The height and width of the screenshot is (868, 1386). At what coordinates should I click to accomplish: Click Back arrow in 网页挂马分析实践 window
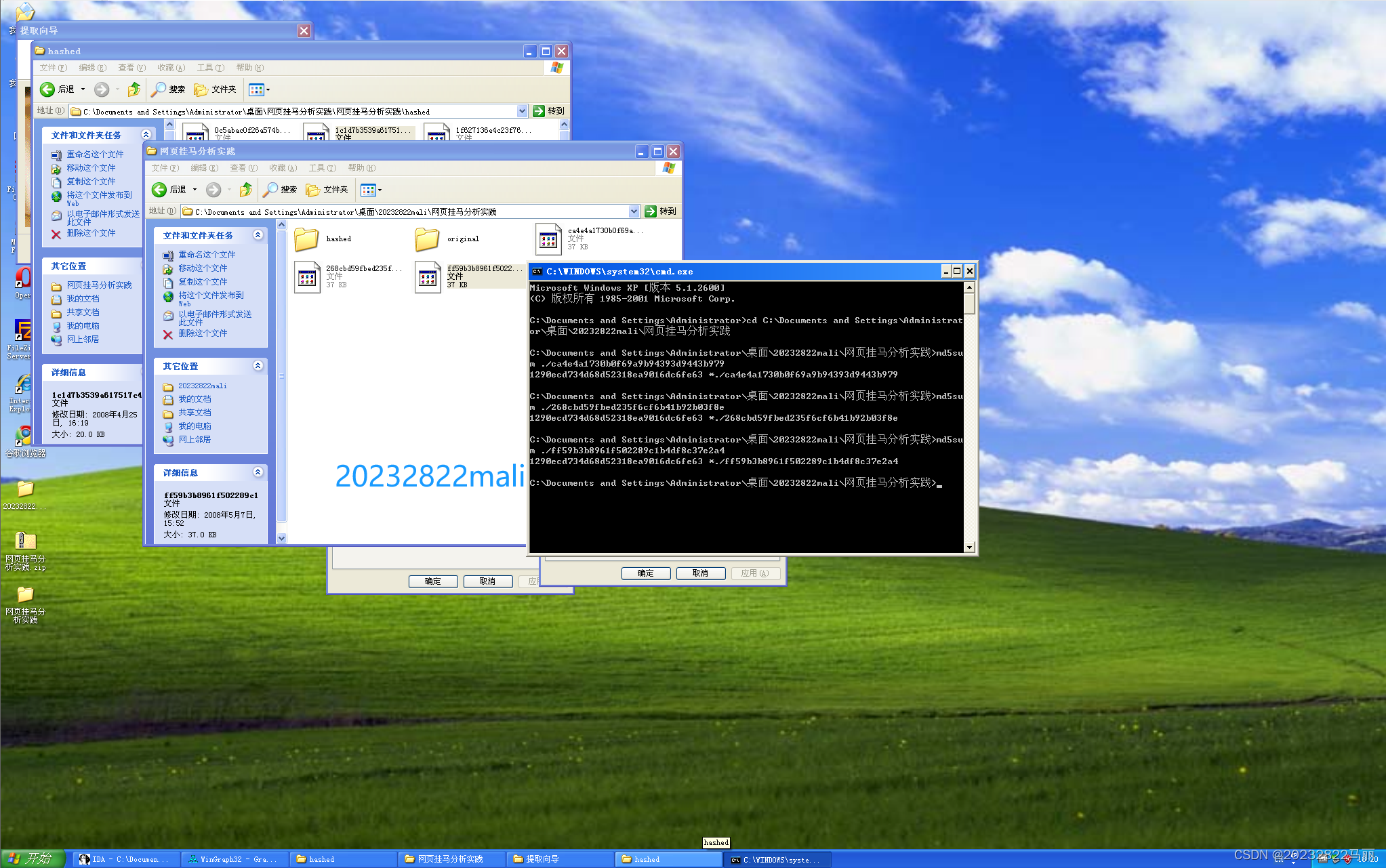[x=159, y=190]
